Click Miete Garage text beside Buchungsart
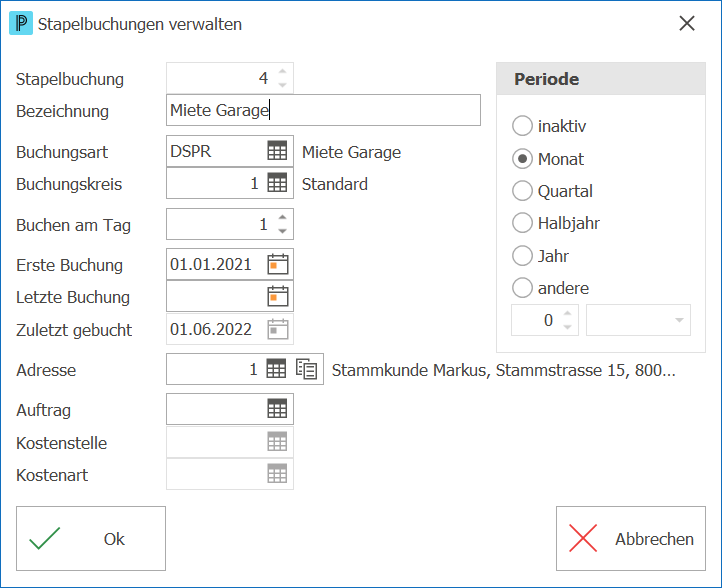This screenshot has height=588, width=722. (351, 152)
